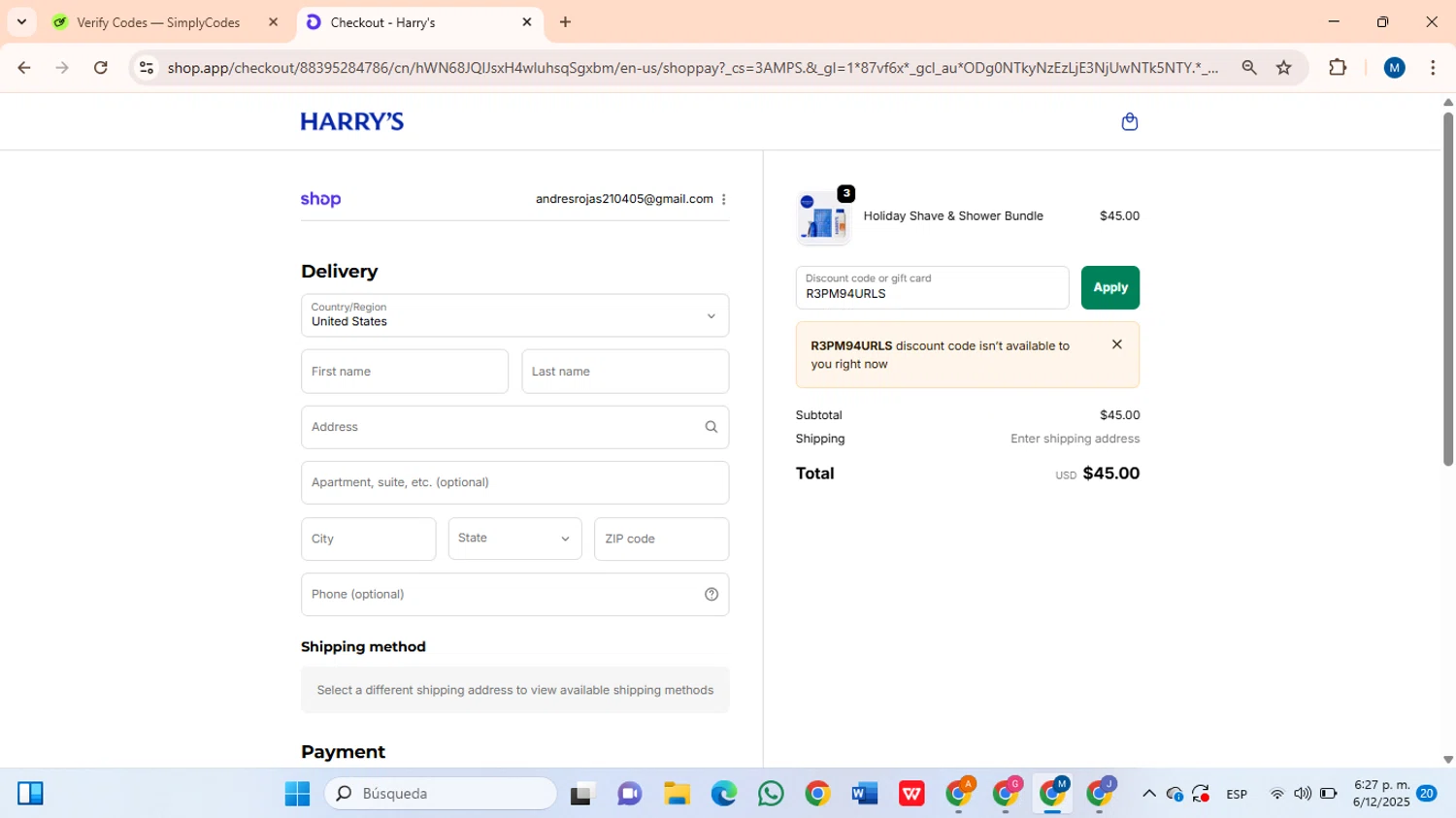This screenshot has height=818, width=1456.
Task: Reload the checkout page
Action: [x=101, y=67]
